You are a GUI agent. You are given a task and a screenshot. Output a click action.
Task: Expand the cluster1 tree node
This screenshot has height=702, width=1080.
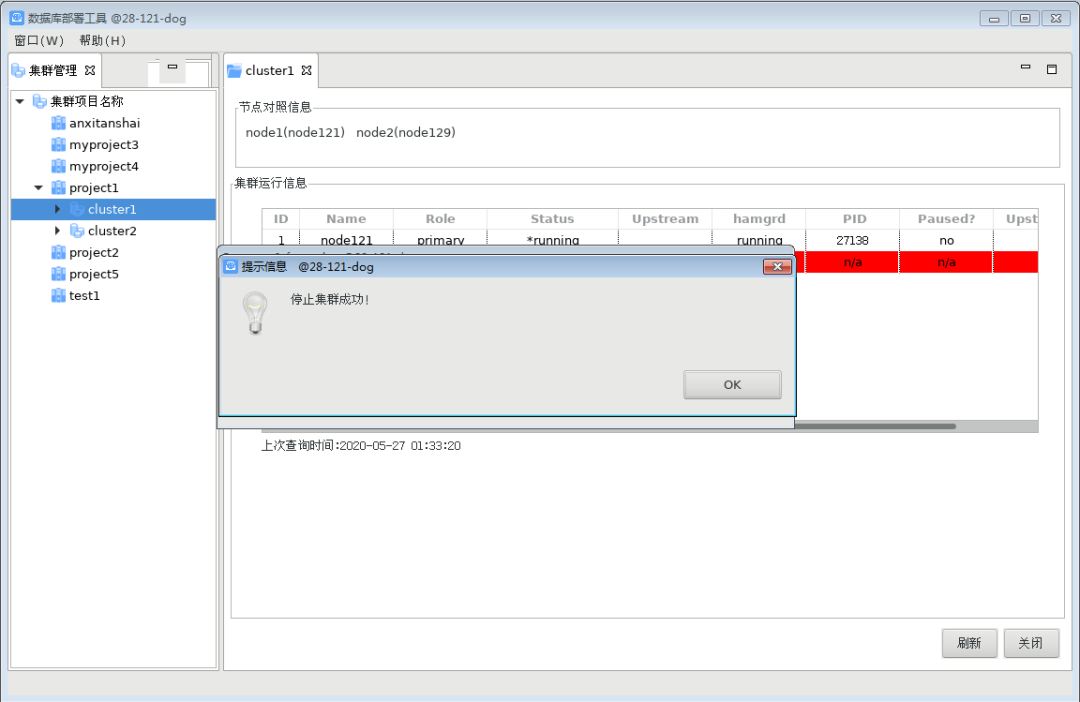(58, 209)
